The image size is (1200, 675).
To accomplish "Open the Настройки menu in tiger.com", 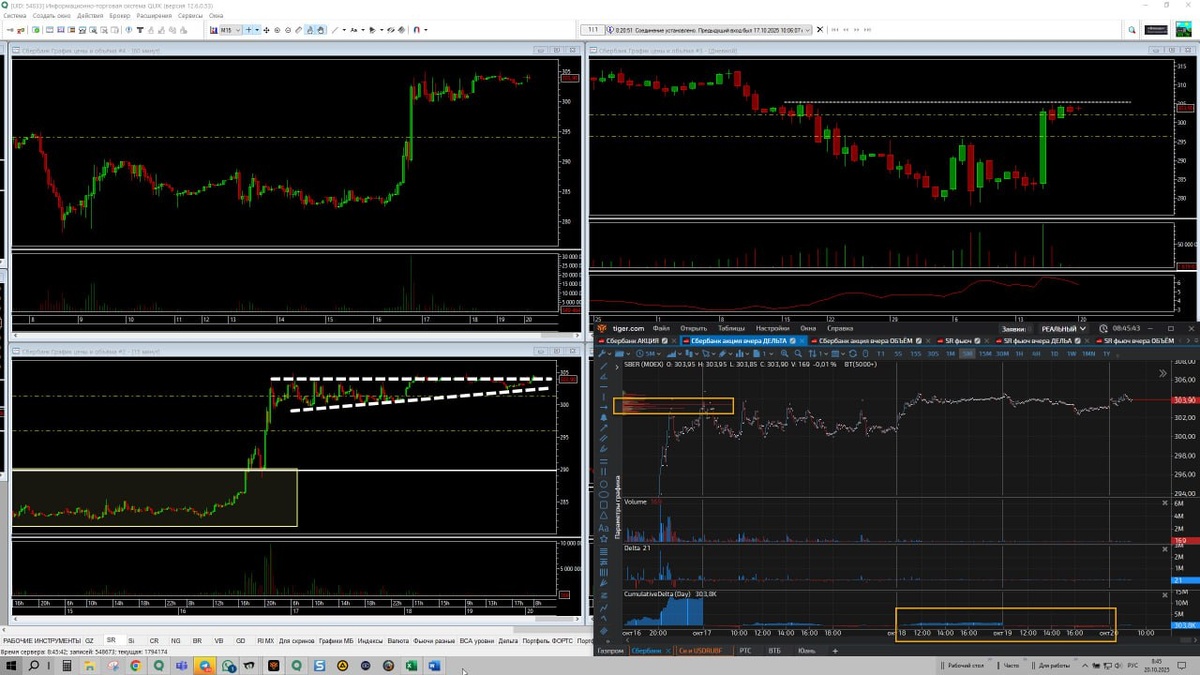I will pos(772,328).
